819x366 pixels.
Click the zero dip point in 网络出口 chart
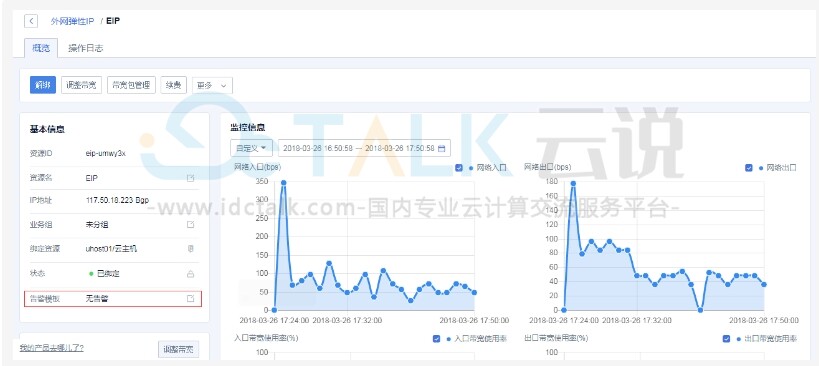coord(700,310)
